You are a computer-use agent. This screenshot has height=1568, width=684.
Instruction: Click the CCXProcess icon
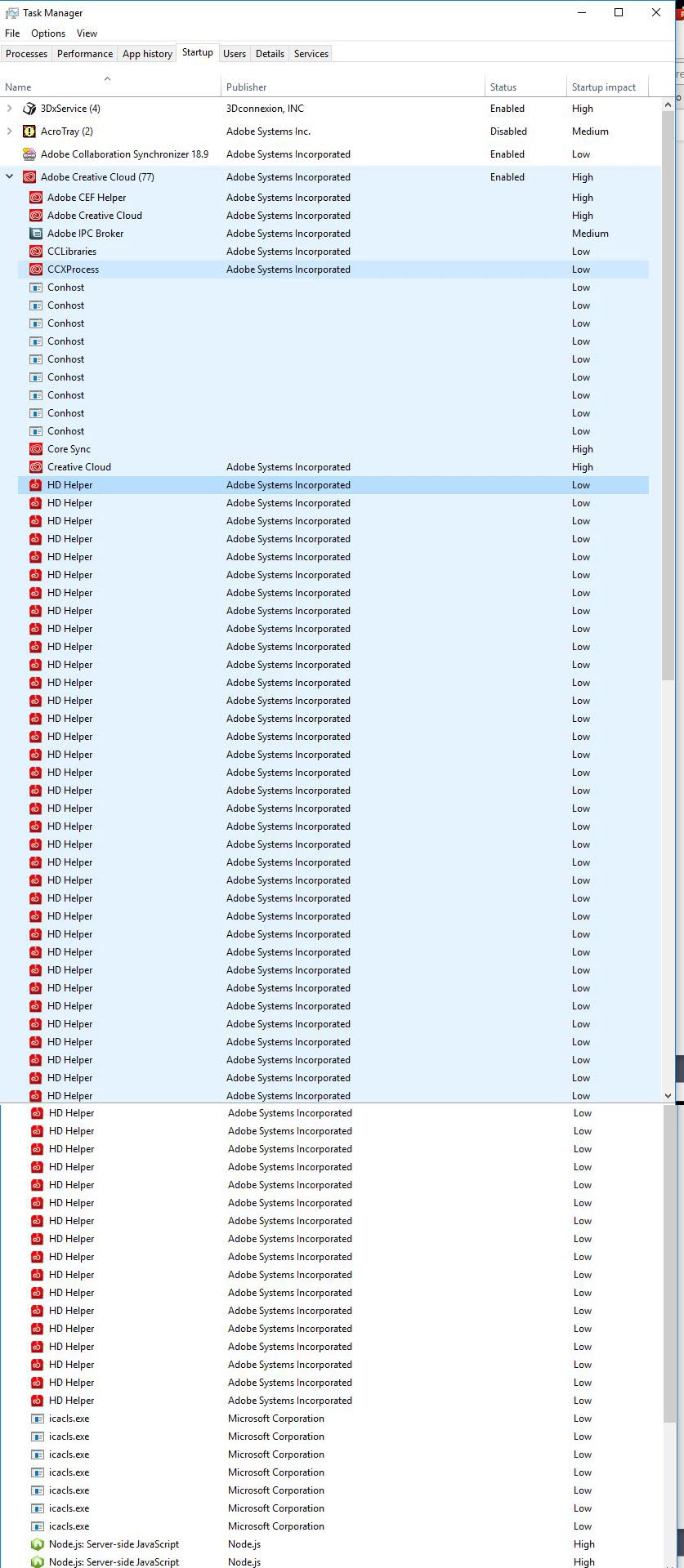36,269
